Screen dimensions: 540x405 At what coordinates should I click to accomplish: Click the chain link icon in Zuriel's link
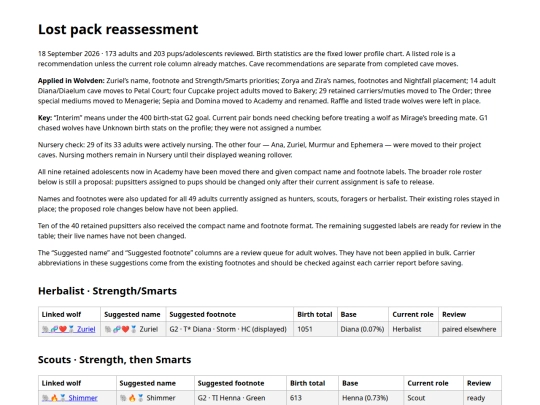point(54,329)
